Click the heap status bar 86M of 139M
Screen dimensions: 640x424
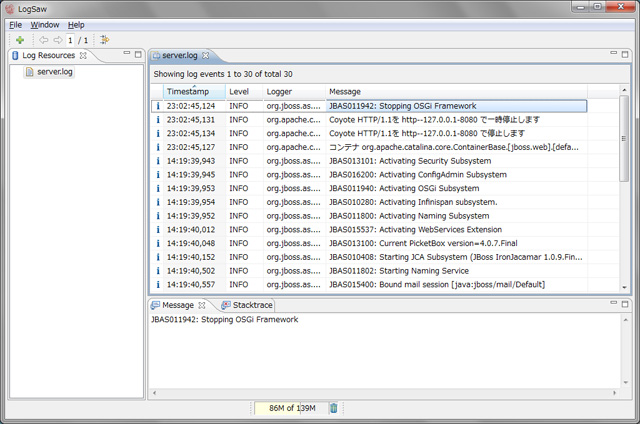pos(291,408)
